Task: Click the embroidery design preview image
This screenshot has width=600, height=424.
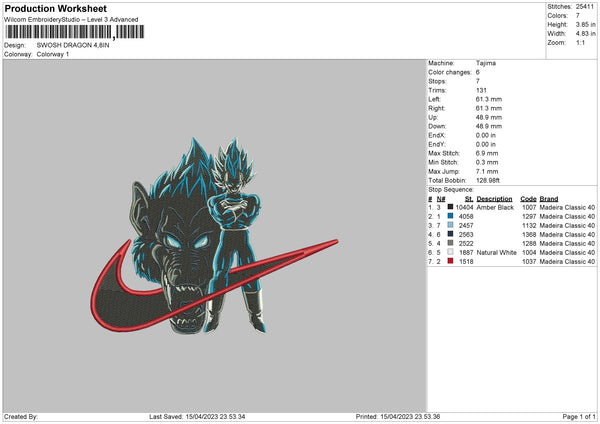Action: [214, 235]
